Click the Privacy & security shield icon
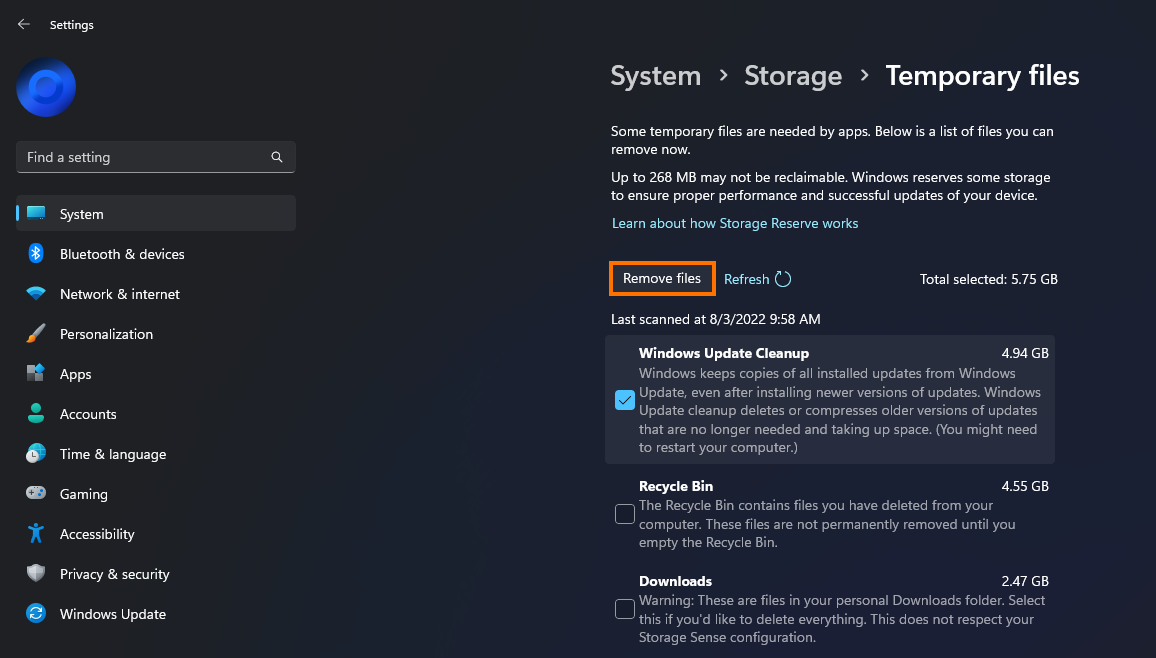Screen dimensions: 1156x658 [35, 573]
